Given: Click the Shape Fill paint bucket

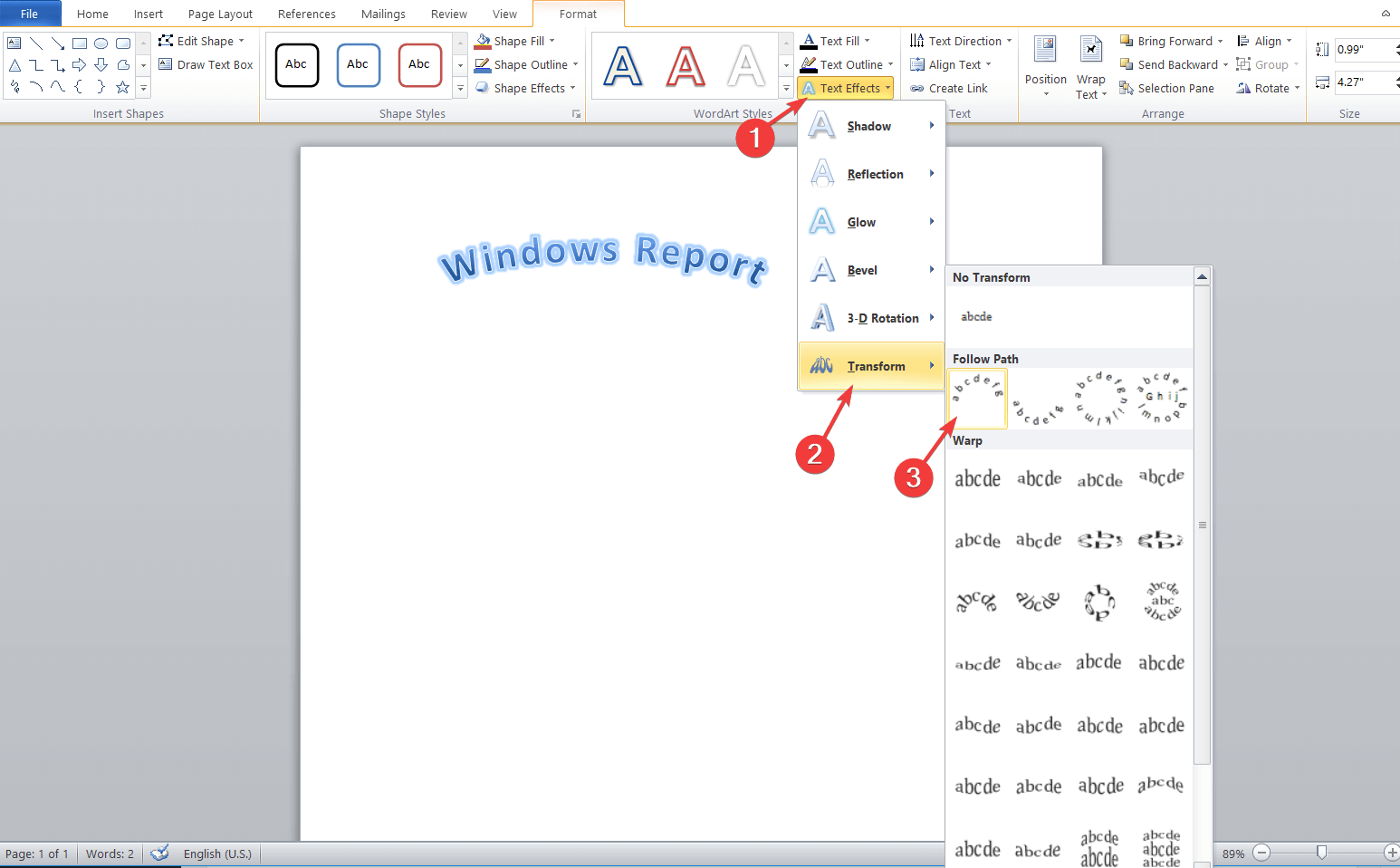Looking at the screenshot, I should (x=483, y=42).
